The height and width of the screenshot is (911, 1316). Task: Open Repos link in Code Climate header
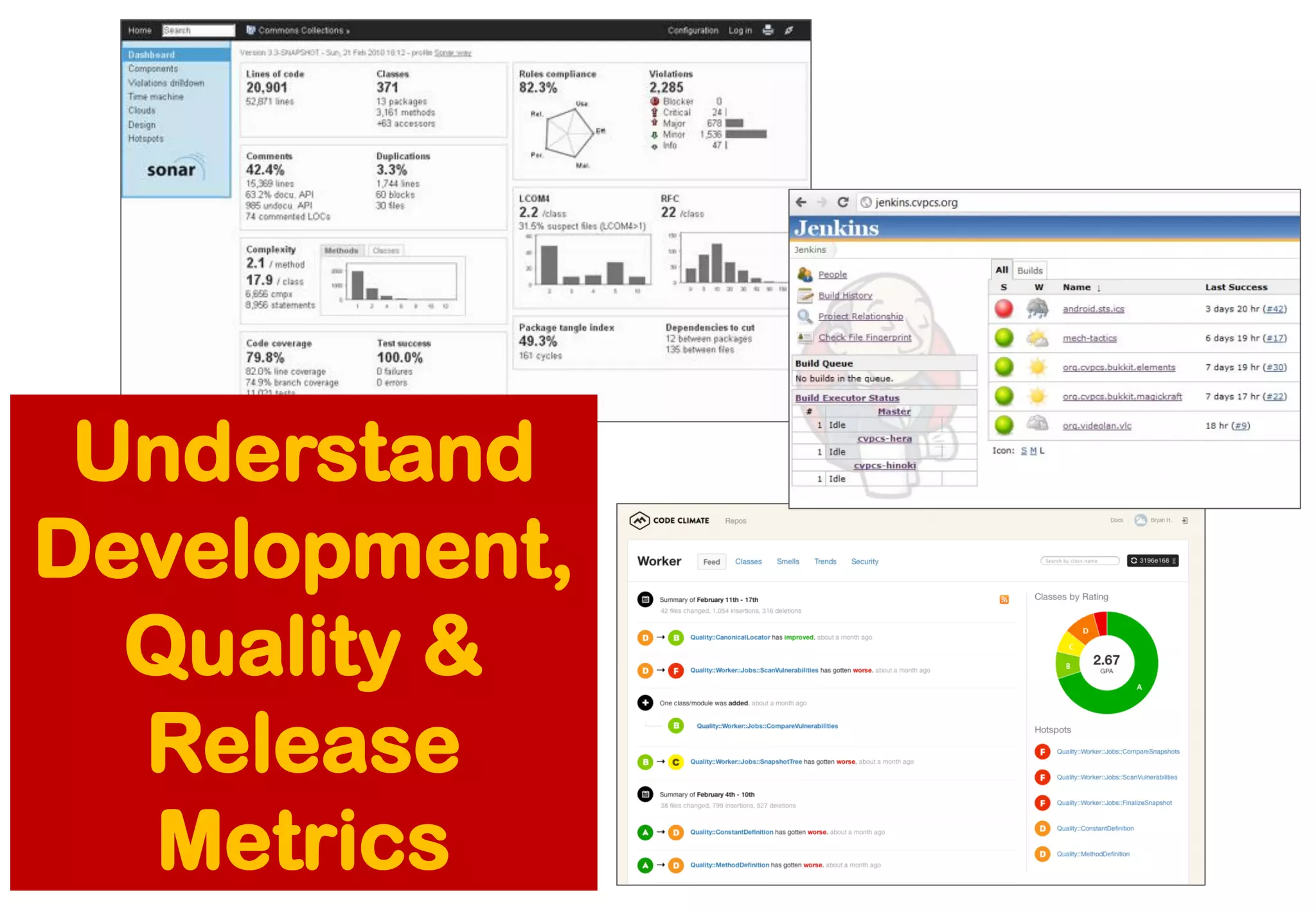pos(735,521)
